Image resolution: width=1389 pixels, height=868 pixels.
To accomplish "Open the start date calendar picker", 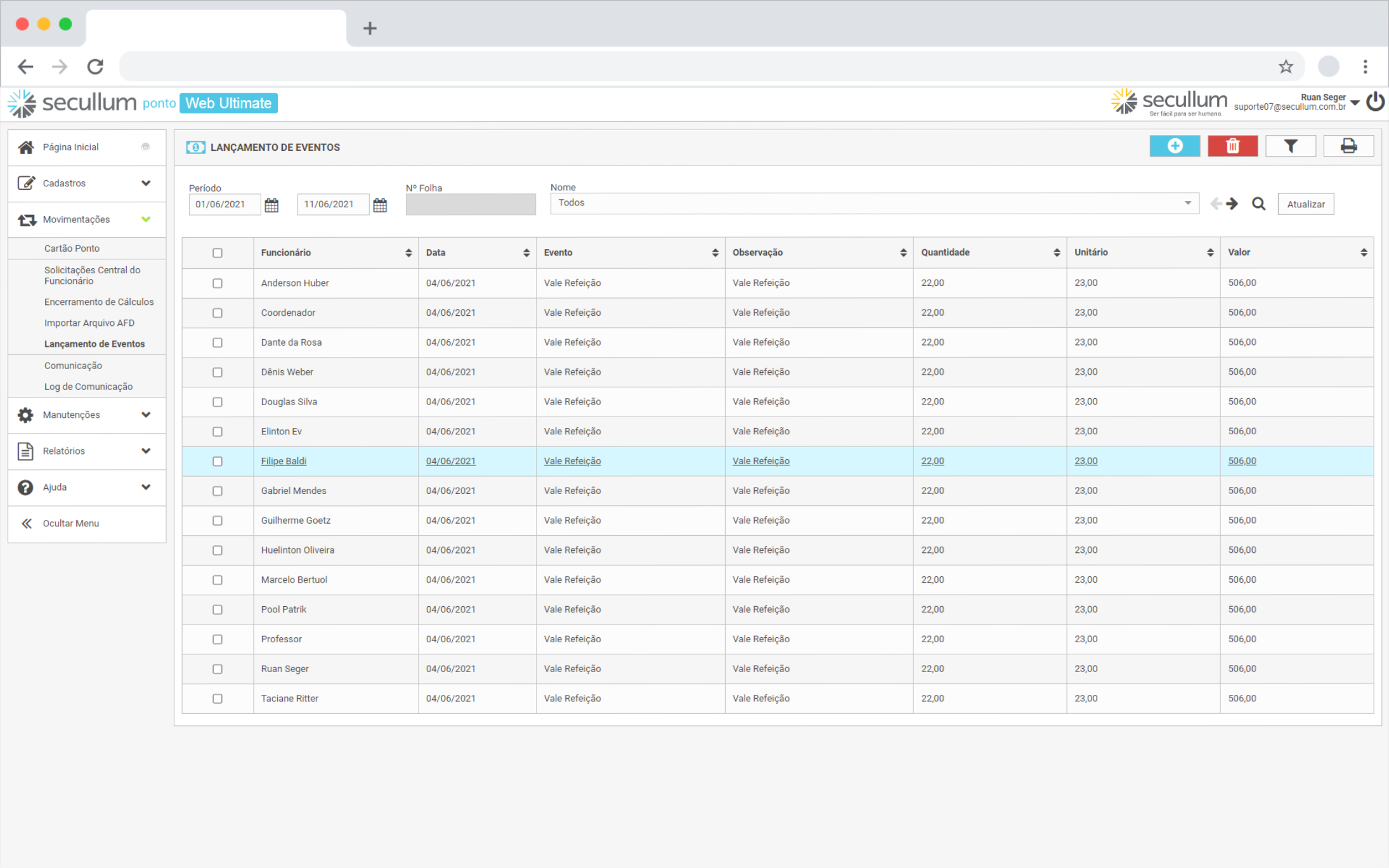I will [x=271, y=205].
